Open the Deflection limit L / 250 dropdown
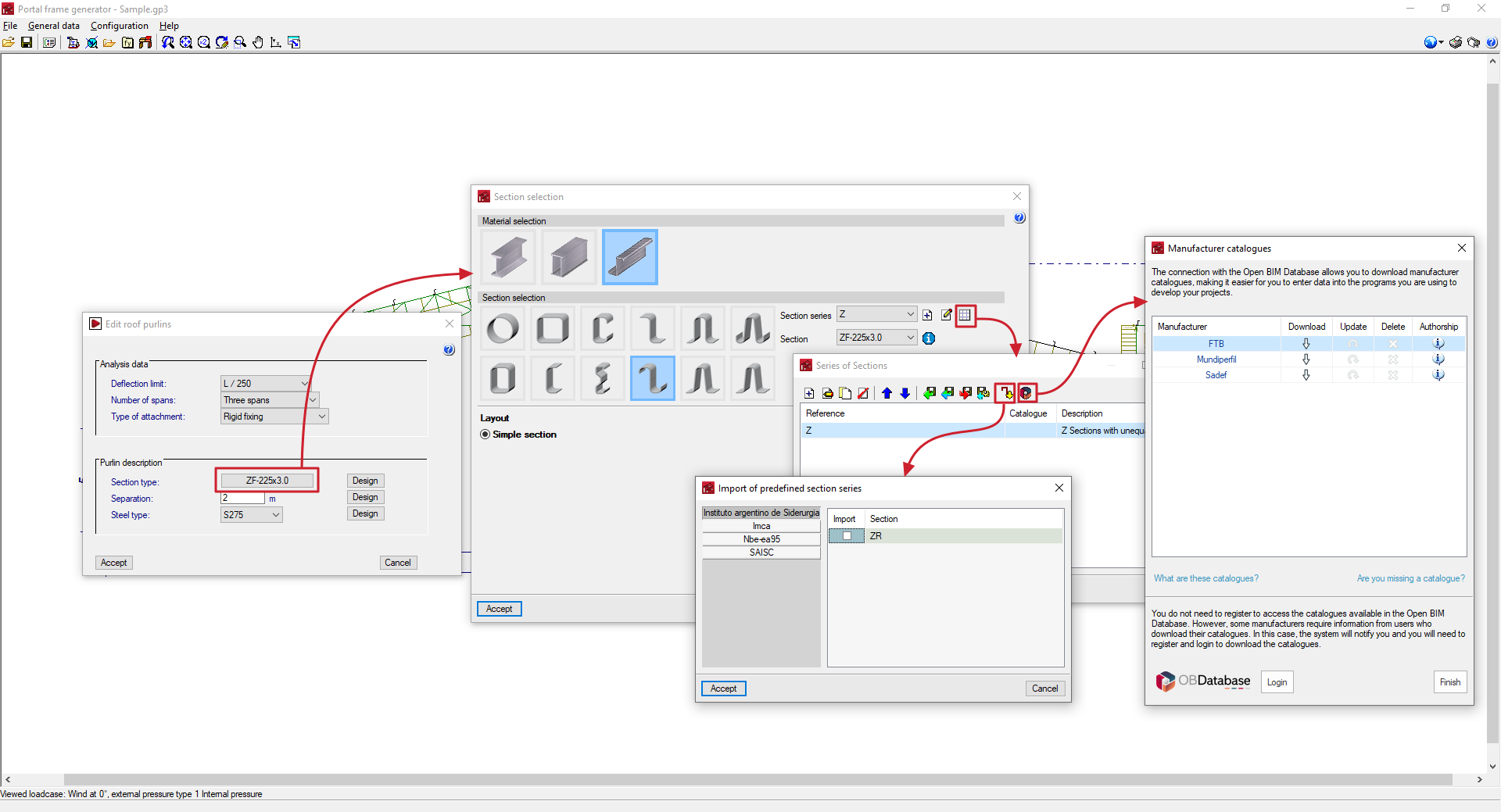1501x812 pixels. click(x=266, y=384)
